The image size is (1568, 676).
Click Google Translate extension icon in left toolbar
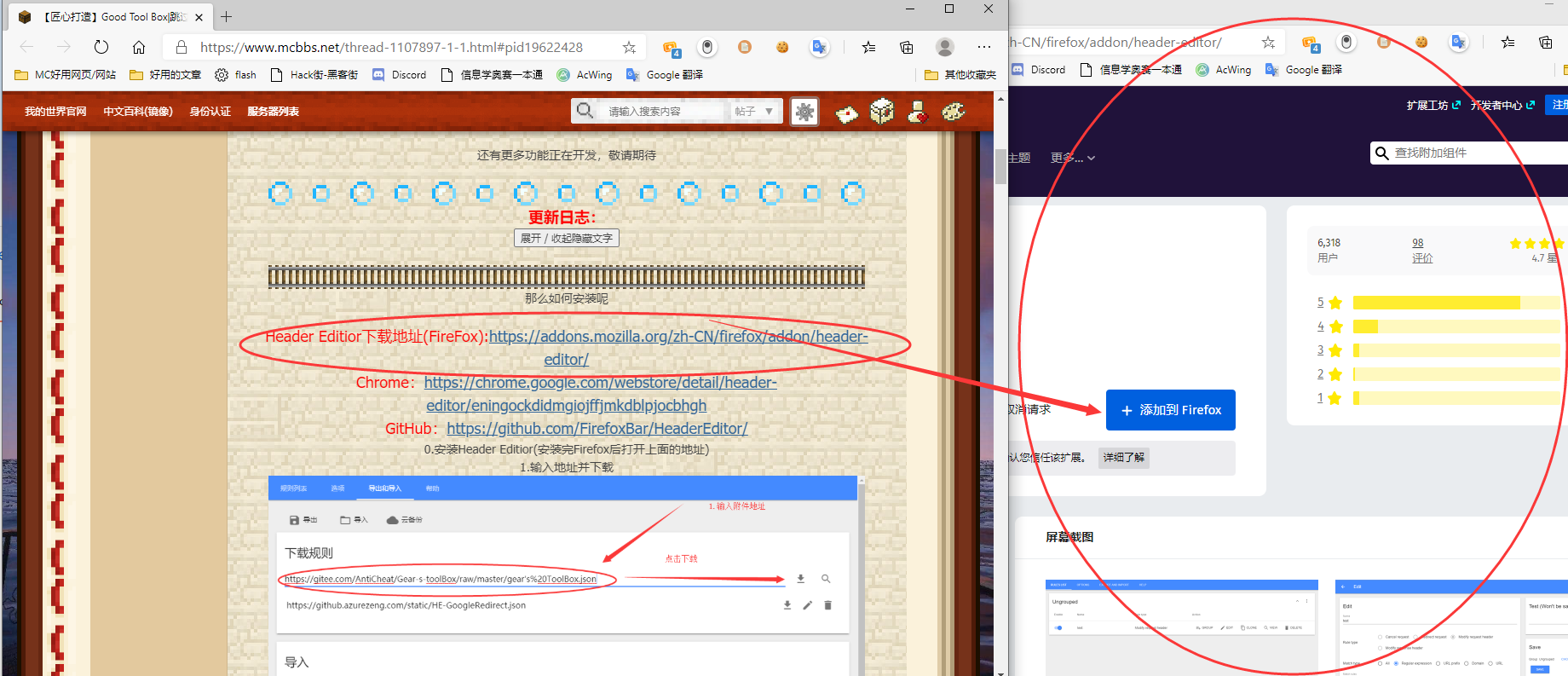(x=819, y=47)
